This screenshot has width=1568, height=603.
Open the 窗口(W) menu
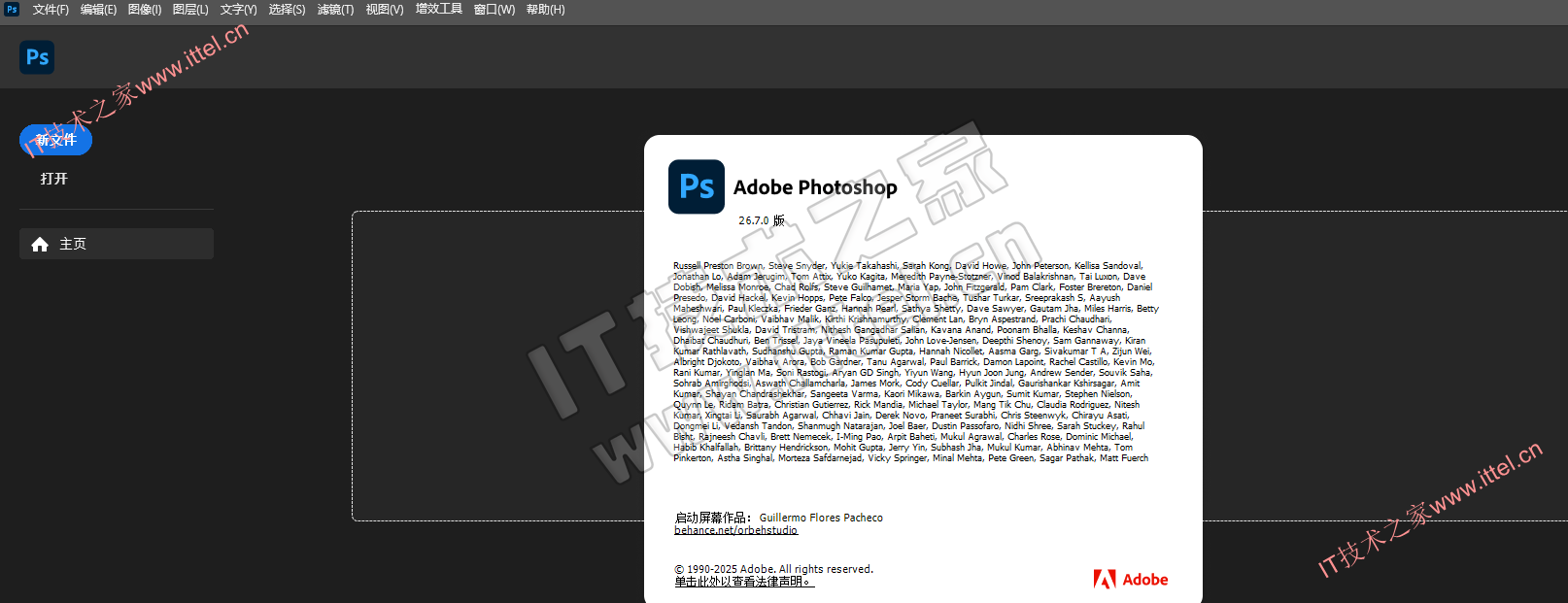point(494,10)
